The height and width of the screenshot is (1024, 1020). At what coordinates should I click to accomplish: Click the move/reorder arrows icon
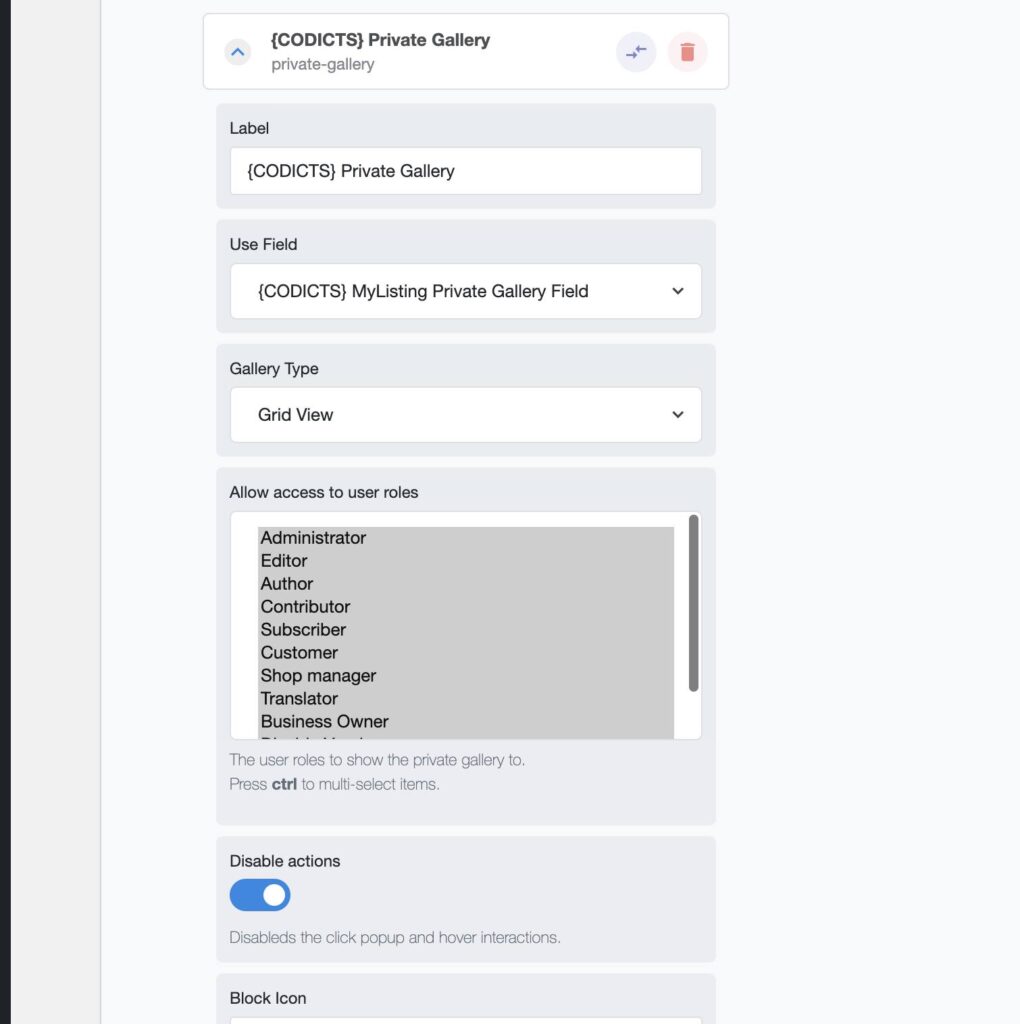coord(636,52)
